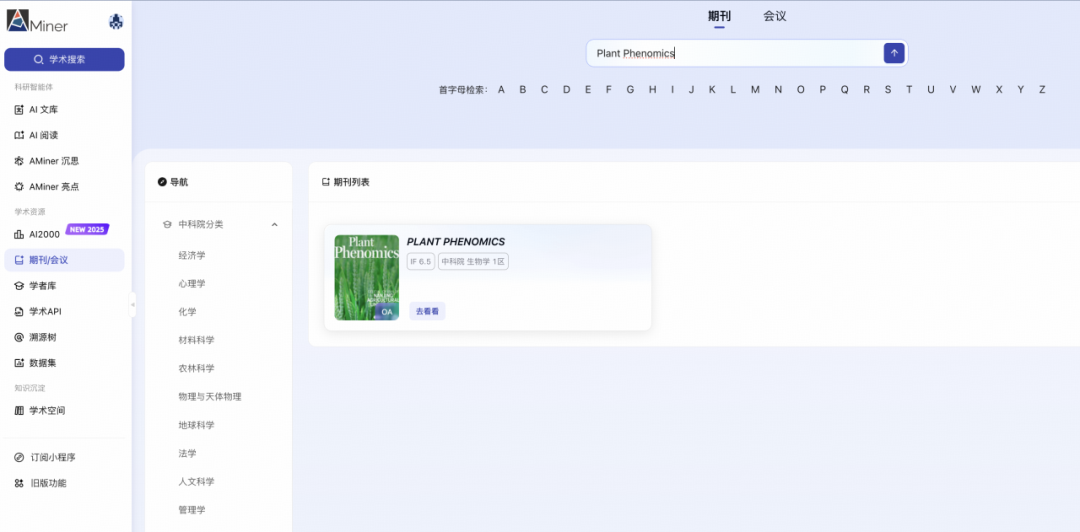Click the 学术API icon
This screenshot has height=532, width=1080.
[x=19, y=311]
